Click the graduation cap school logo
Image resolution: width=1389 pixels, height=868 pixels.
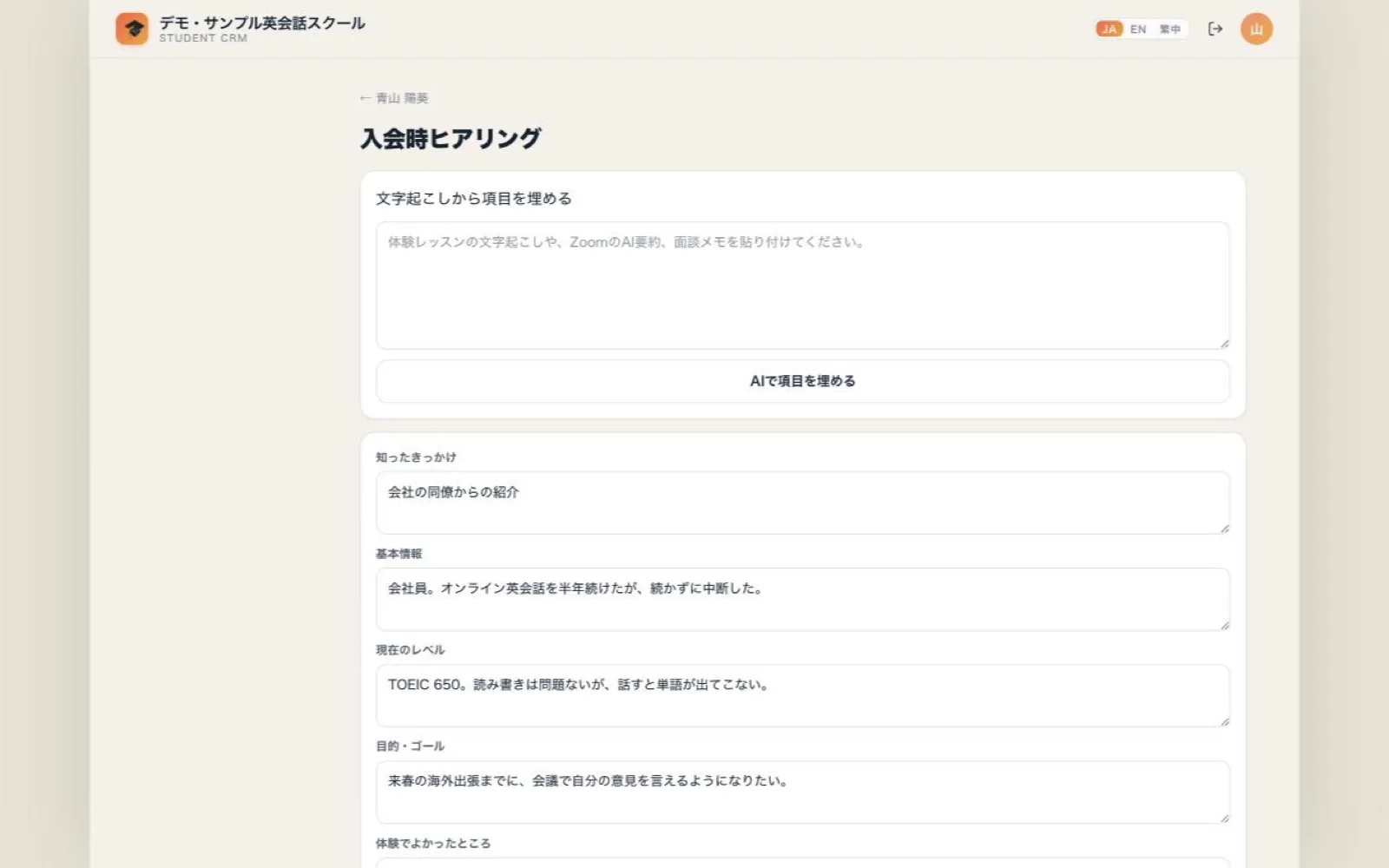pyautogui.click(x=132, y=29)
